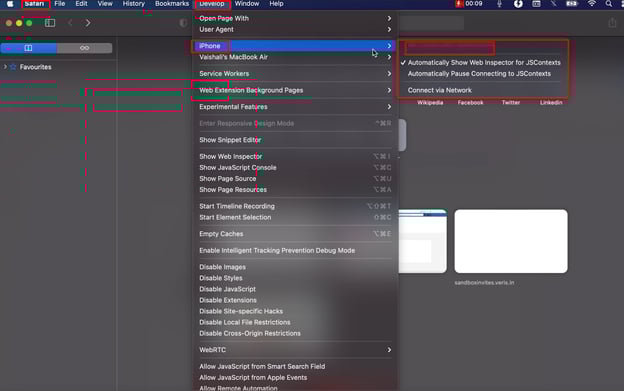Toggle Allow JavaScript from Smart Search Field
The width and height of the screenshot is (624, 391).
click(295, 367)
